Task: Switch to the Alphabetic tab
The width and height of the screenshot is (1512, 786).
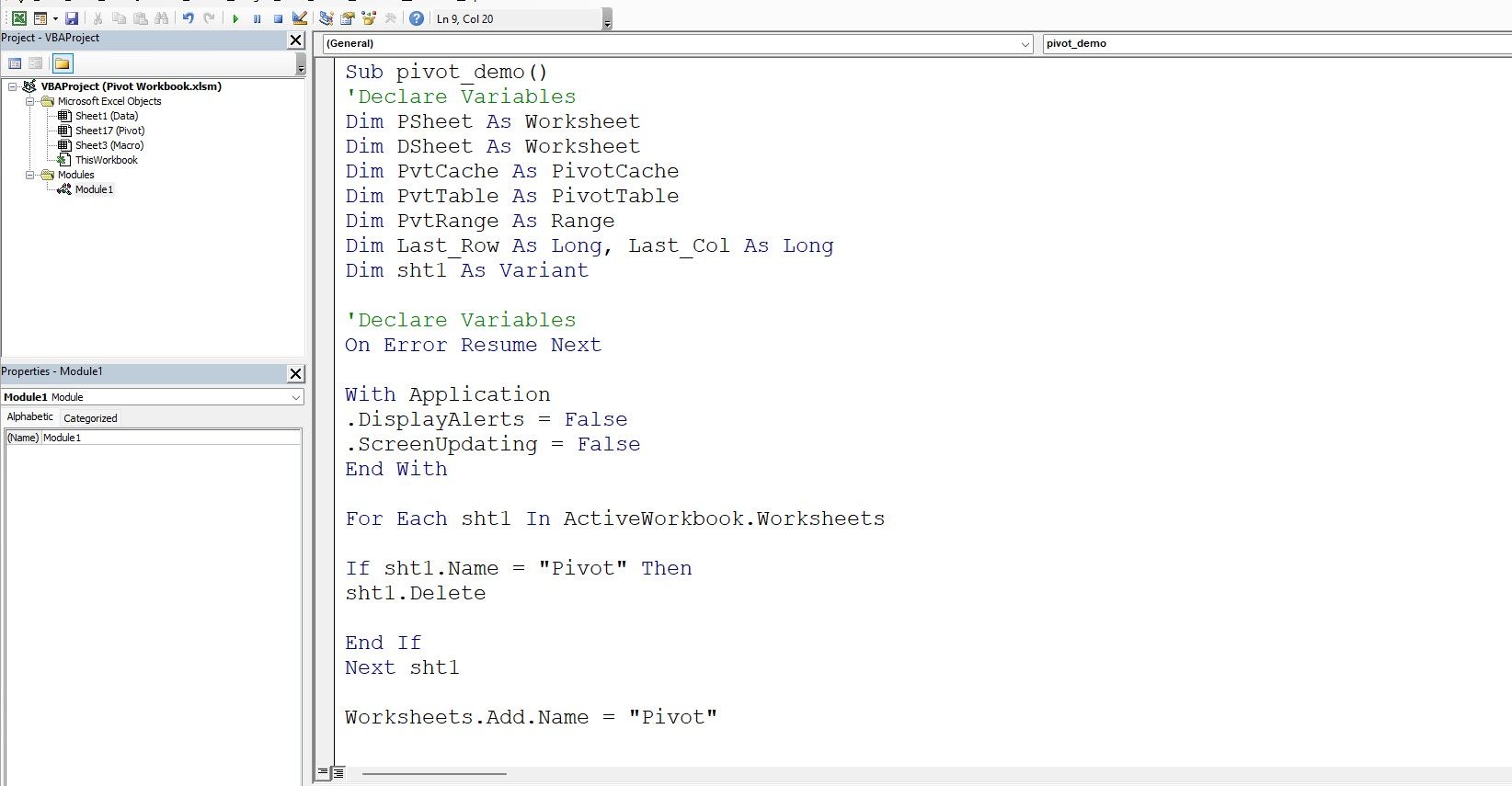Action: tap(30, 417)
